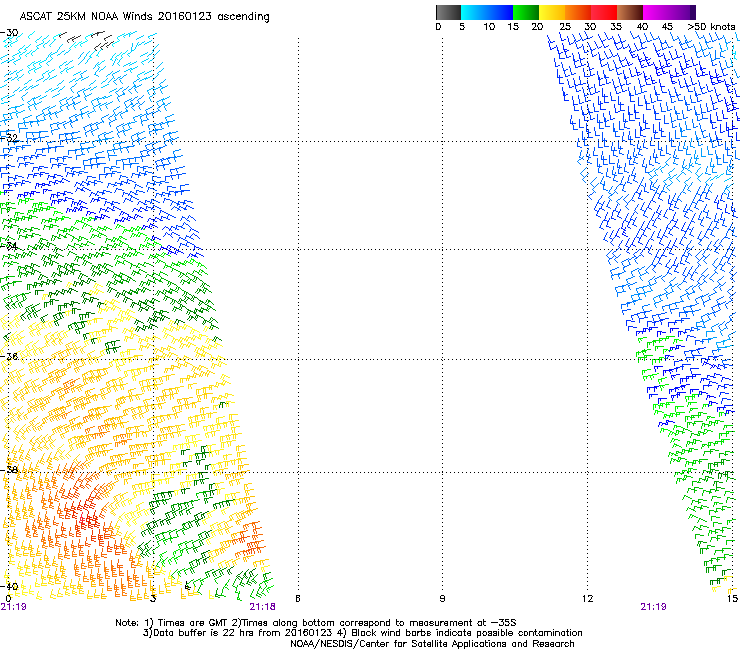Click the black contaminated wind barbs near latitude -30
Image resolution: width=740 pixels, height=650 pixels.
(87, 40)
